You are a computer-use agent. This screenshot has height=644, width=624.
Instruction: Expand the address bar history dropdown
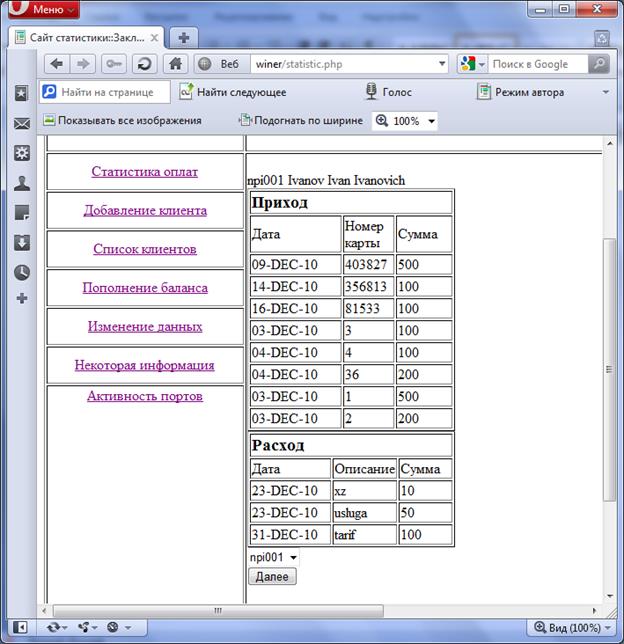[x=442, y=64]
